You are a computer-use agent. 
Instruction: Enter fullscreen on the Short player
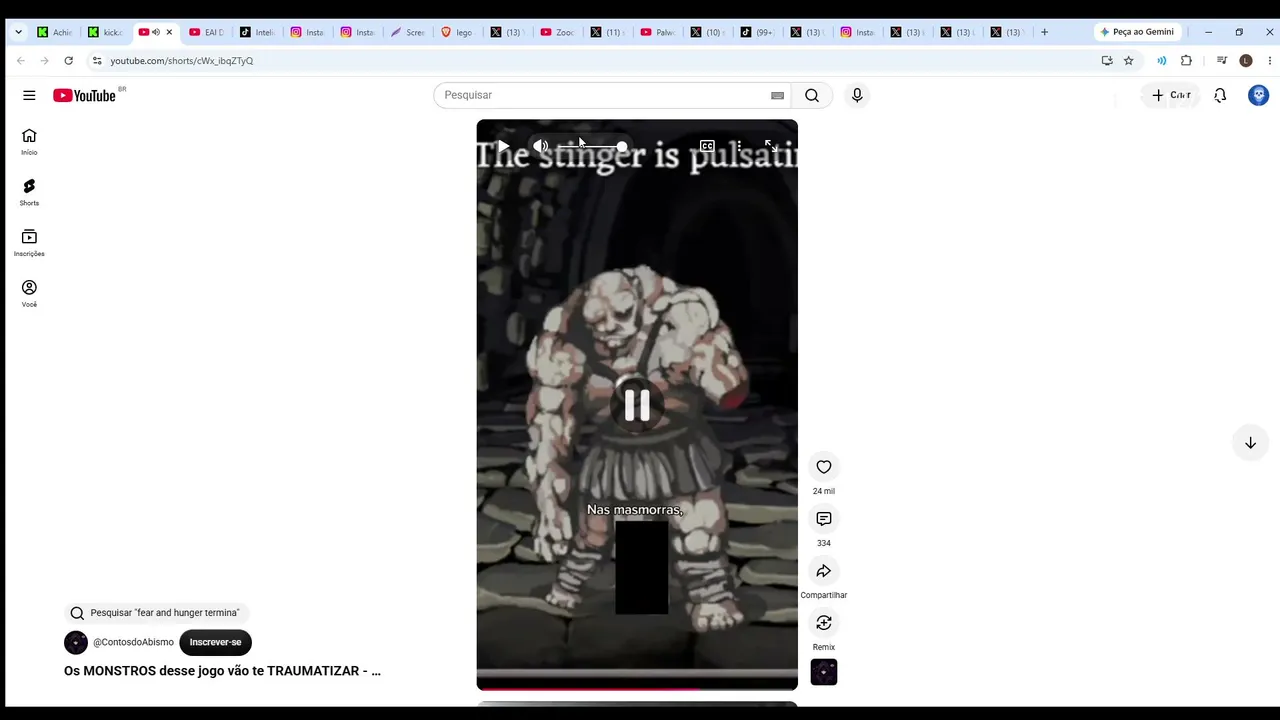pos(771,146)
